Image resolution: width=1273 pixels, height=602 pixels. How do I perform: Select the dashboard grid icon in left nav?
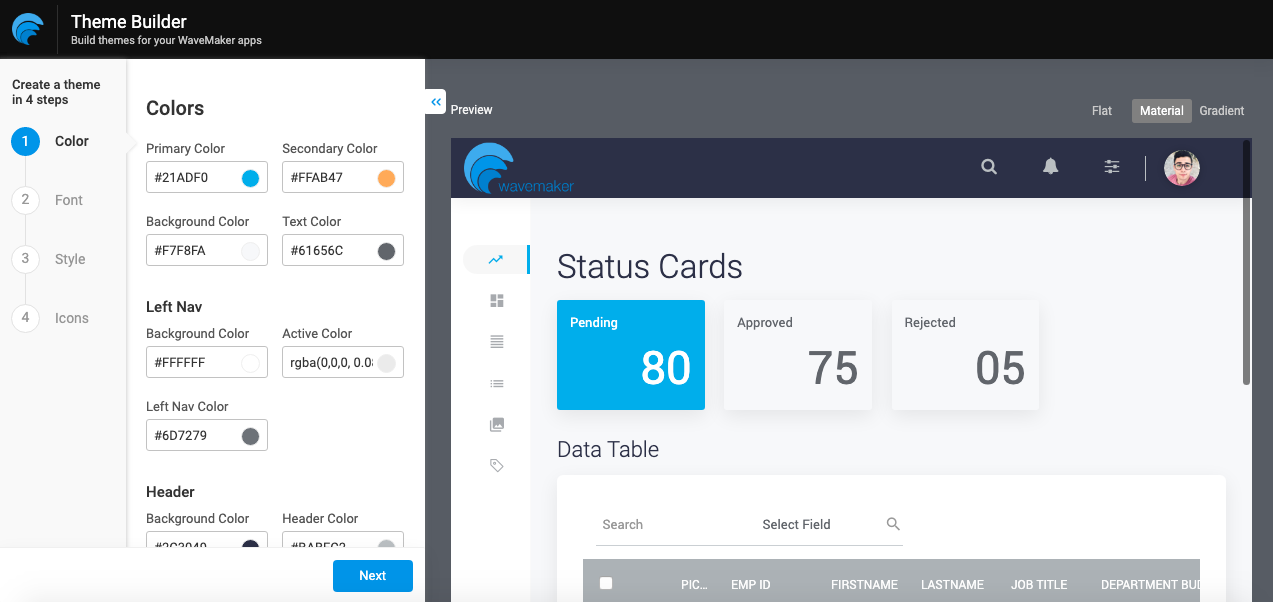[x=497, y=301]
